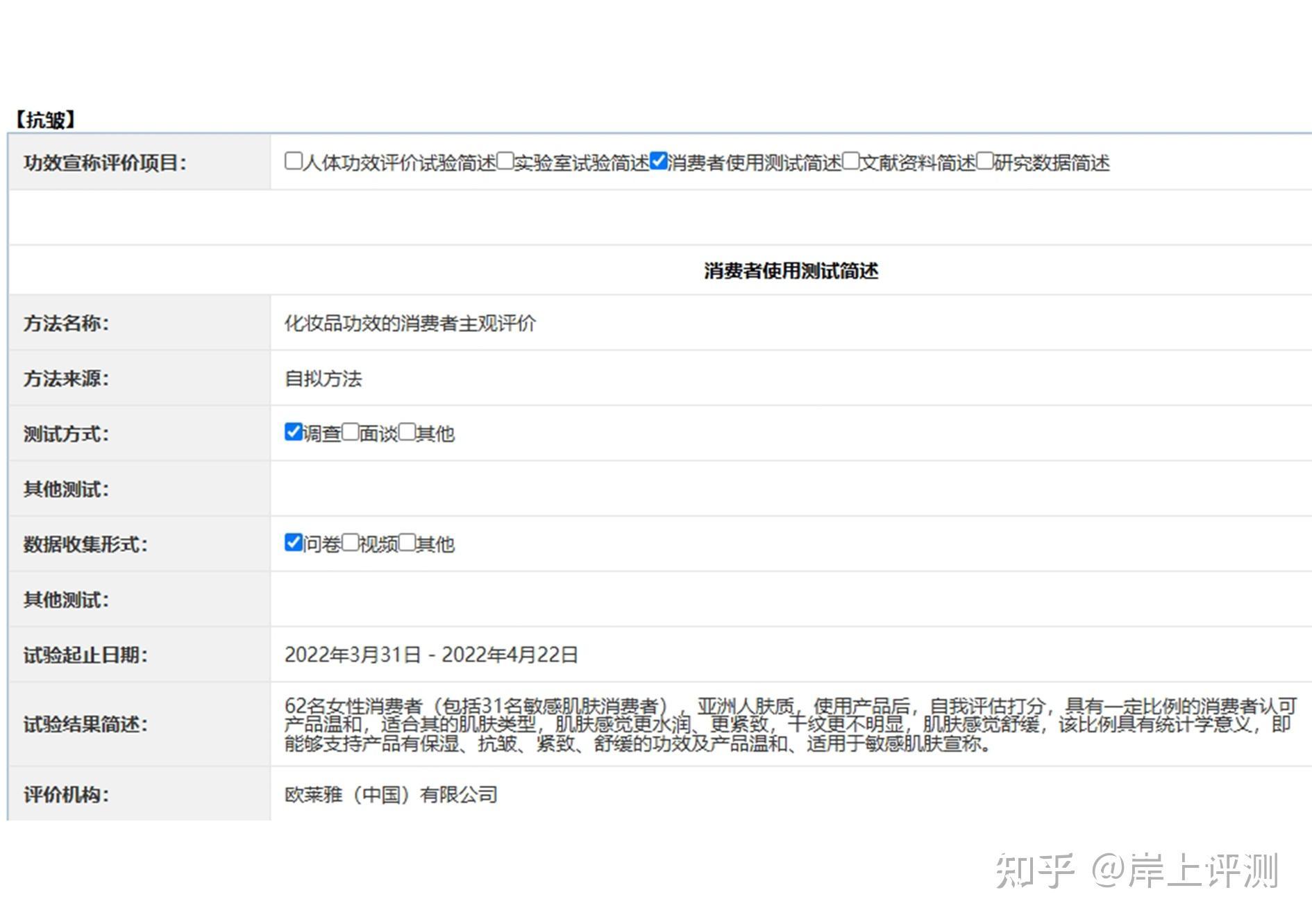The height and width of the screenshot is (924, 1312).
Task: Check the 文献资料简述 checkbox
Action: tap(851, 161)
